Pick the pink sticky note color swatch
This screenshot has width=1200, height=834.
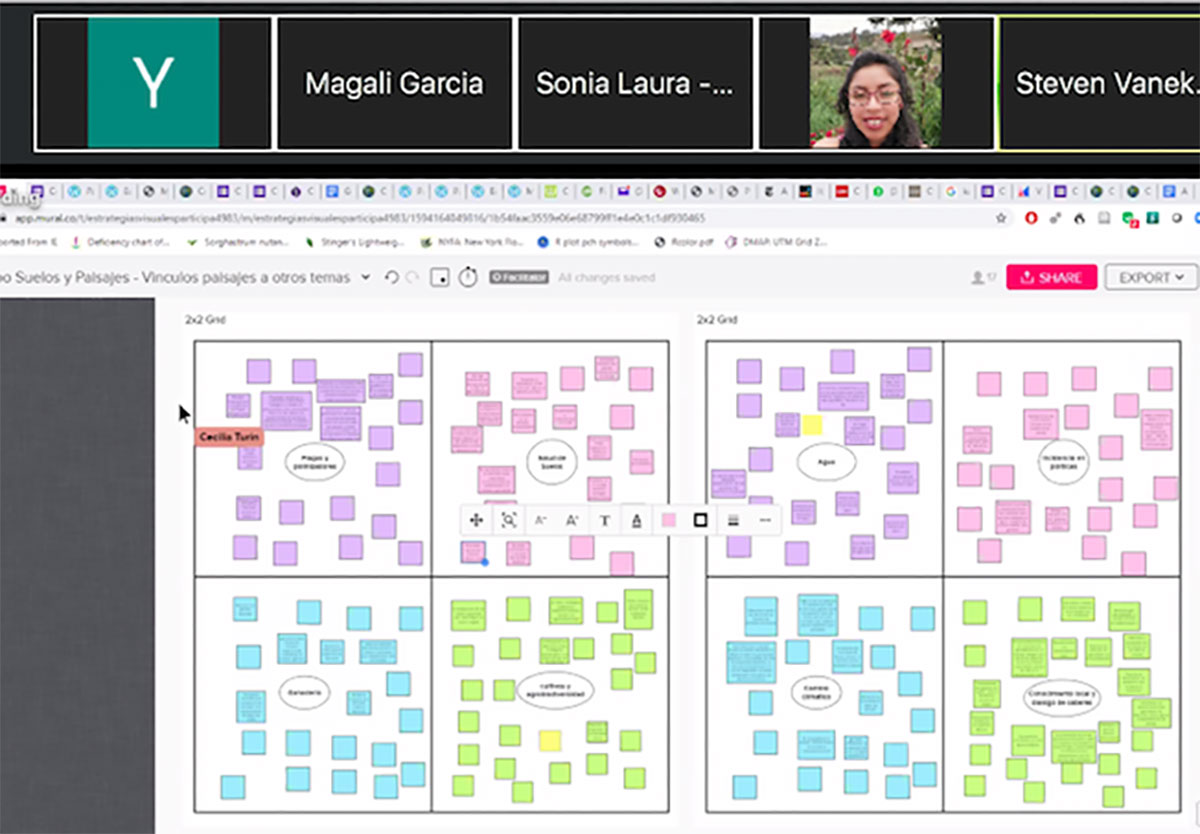coord(669,520)
